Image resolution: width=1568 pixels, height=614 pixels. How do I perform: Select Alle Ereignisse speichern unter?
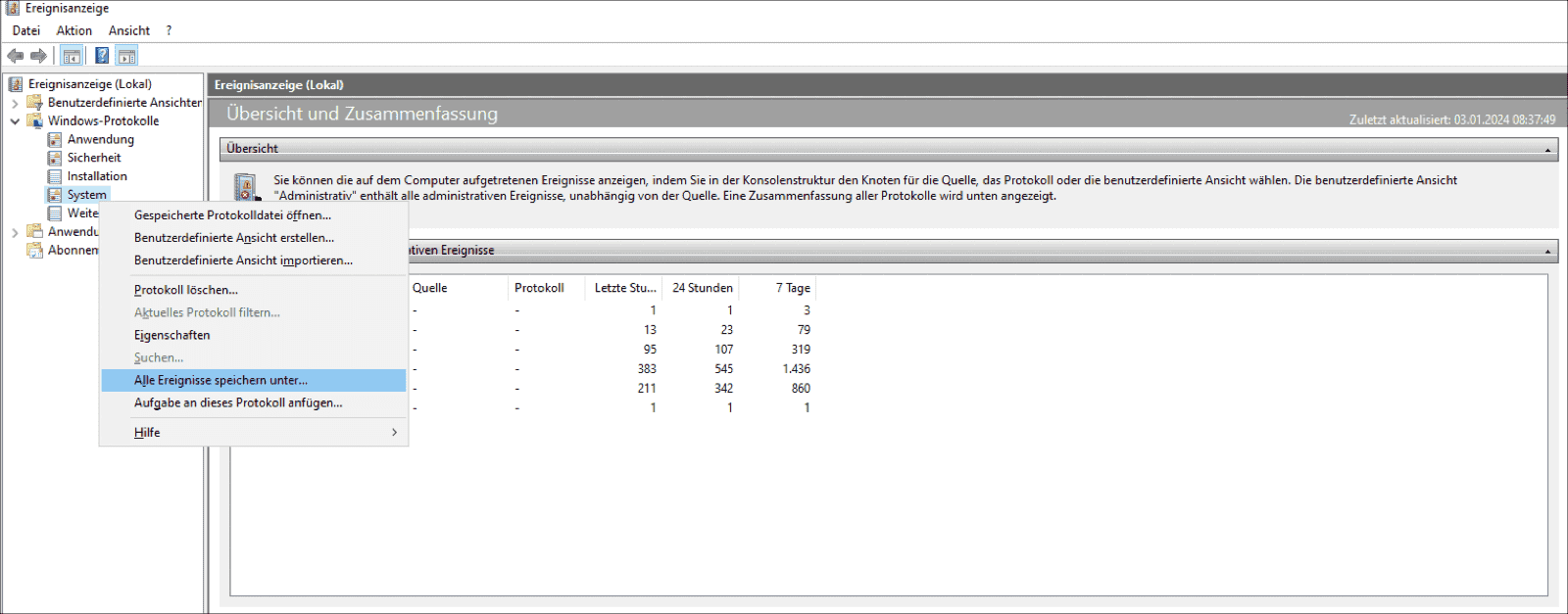point(254,380)
